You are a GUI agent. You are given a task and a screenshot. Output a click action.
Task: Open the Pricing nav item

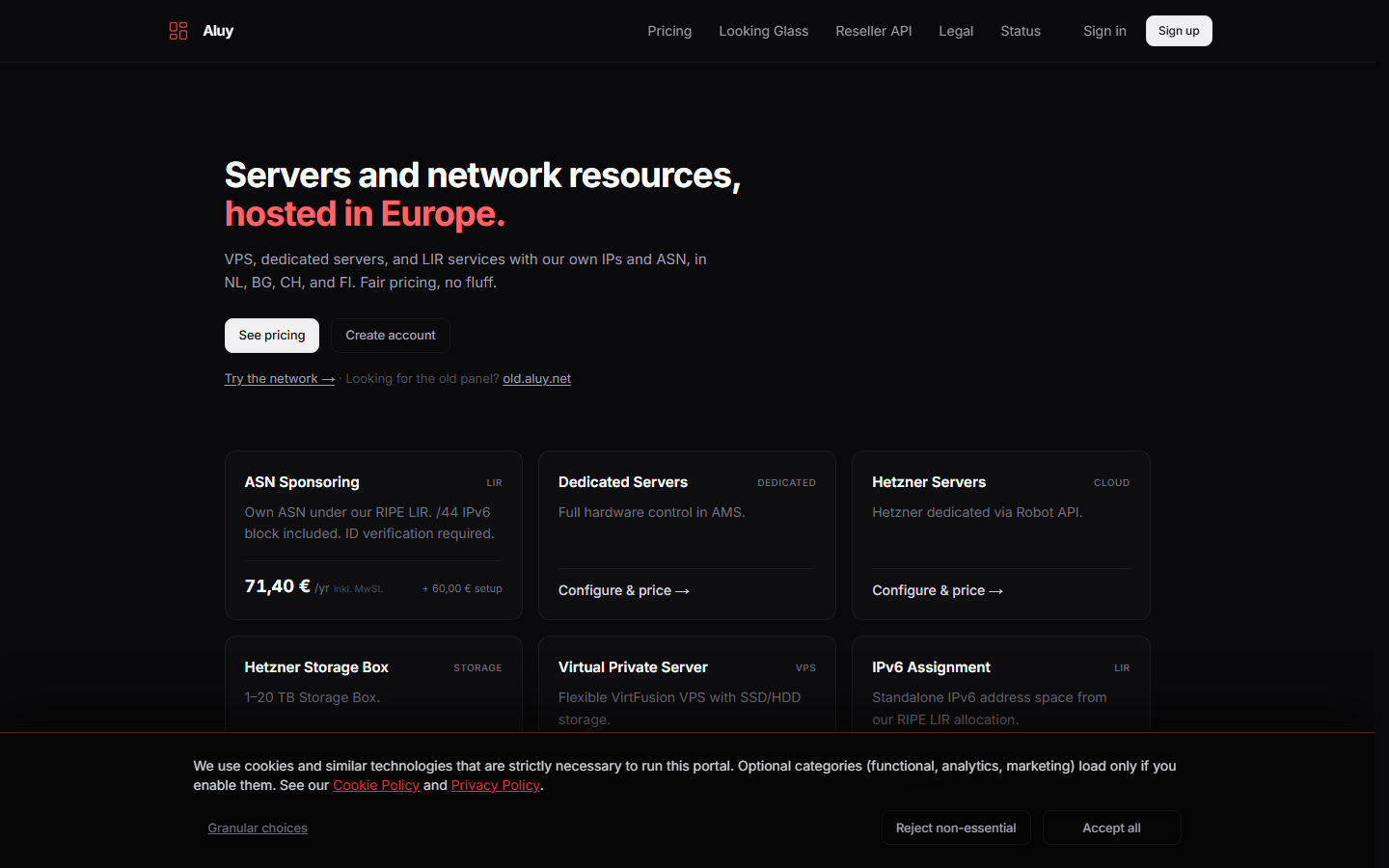669,31
